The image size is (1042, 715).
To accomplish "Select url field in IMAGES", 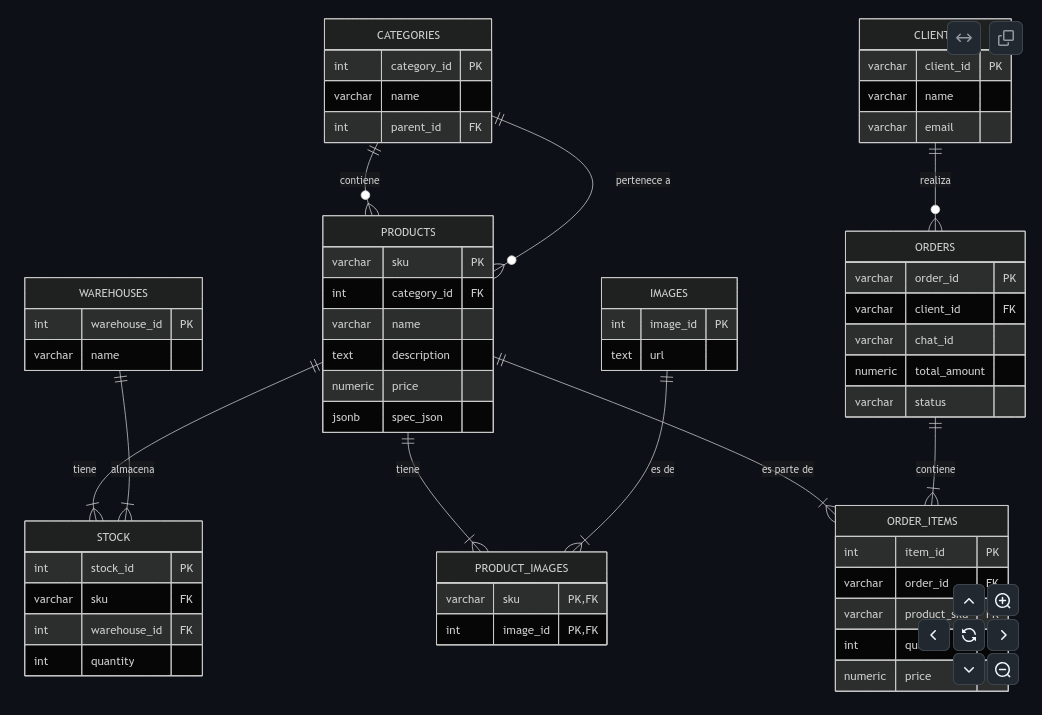I will coord(669,355).
